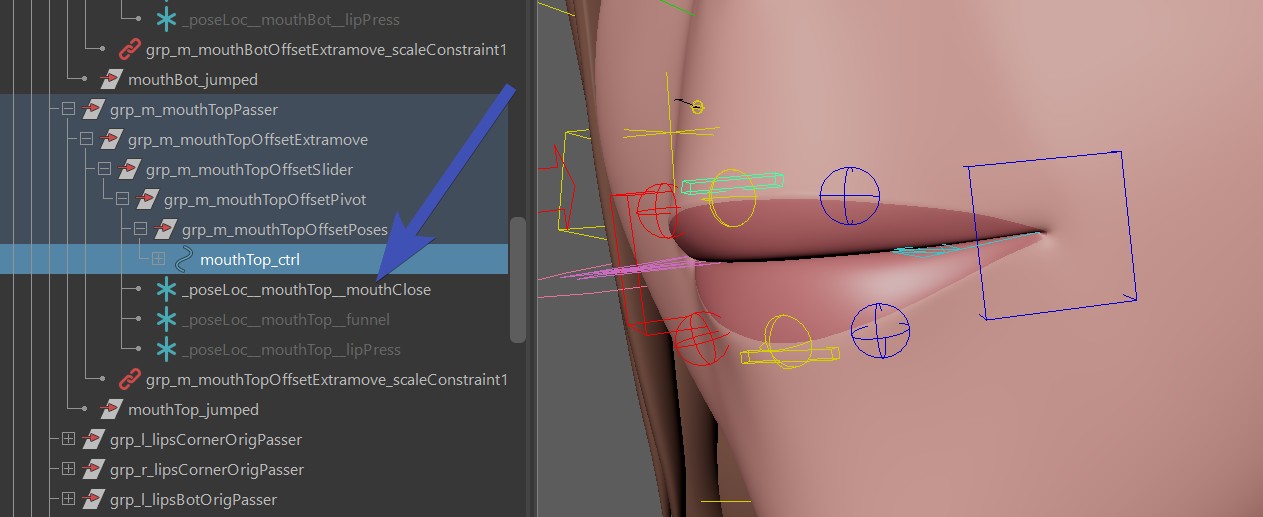This screenshot has height=517, width=1263.
Task: Click the mouthBotOffsetExtramove scaleConstraint1 icon
Action: [x=129, y=49]
